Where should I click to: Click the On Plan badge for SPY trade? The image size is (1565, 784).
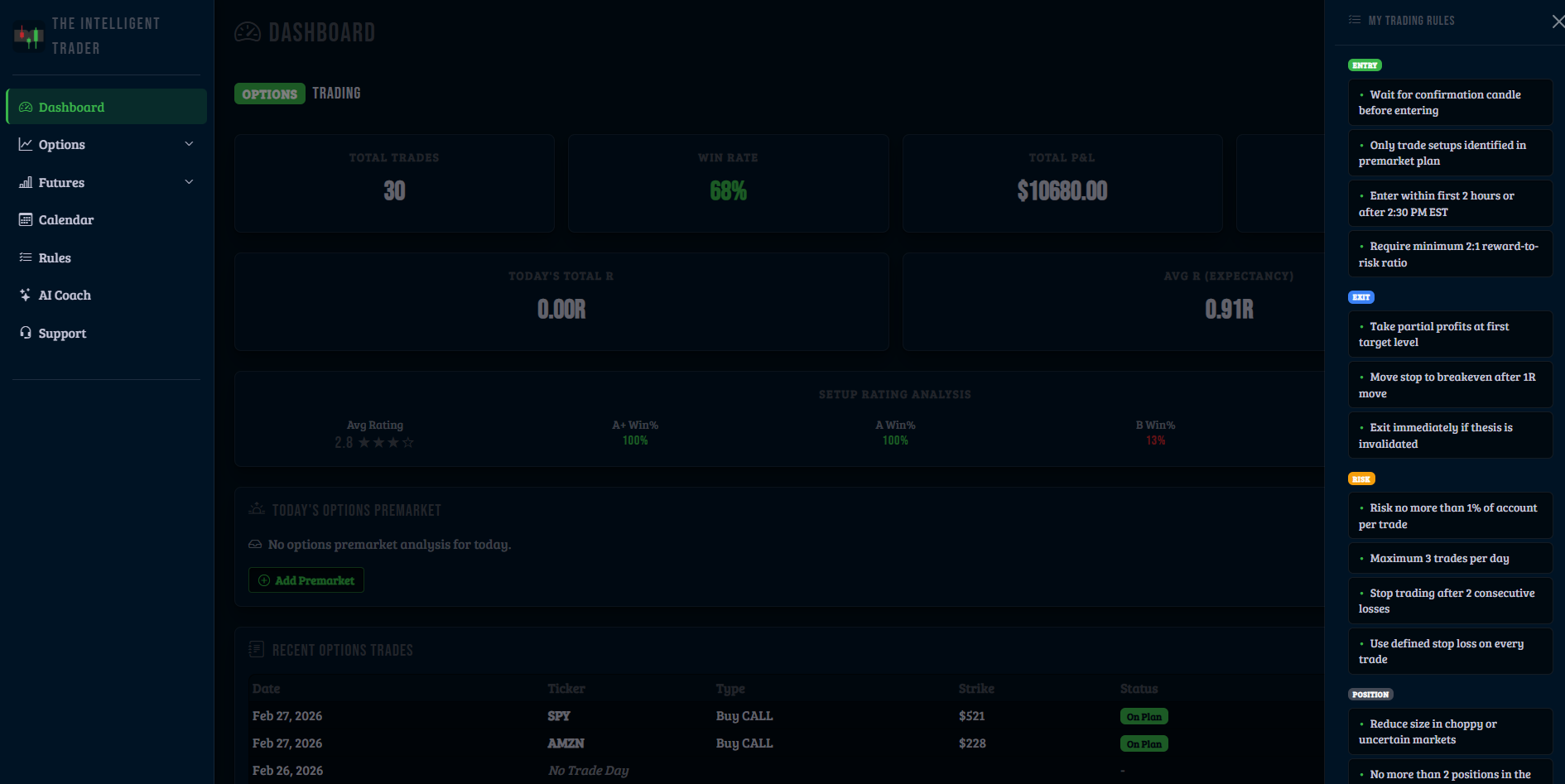pos(1144,715)
